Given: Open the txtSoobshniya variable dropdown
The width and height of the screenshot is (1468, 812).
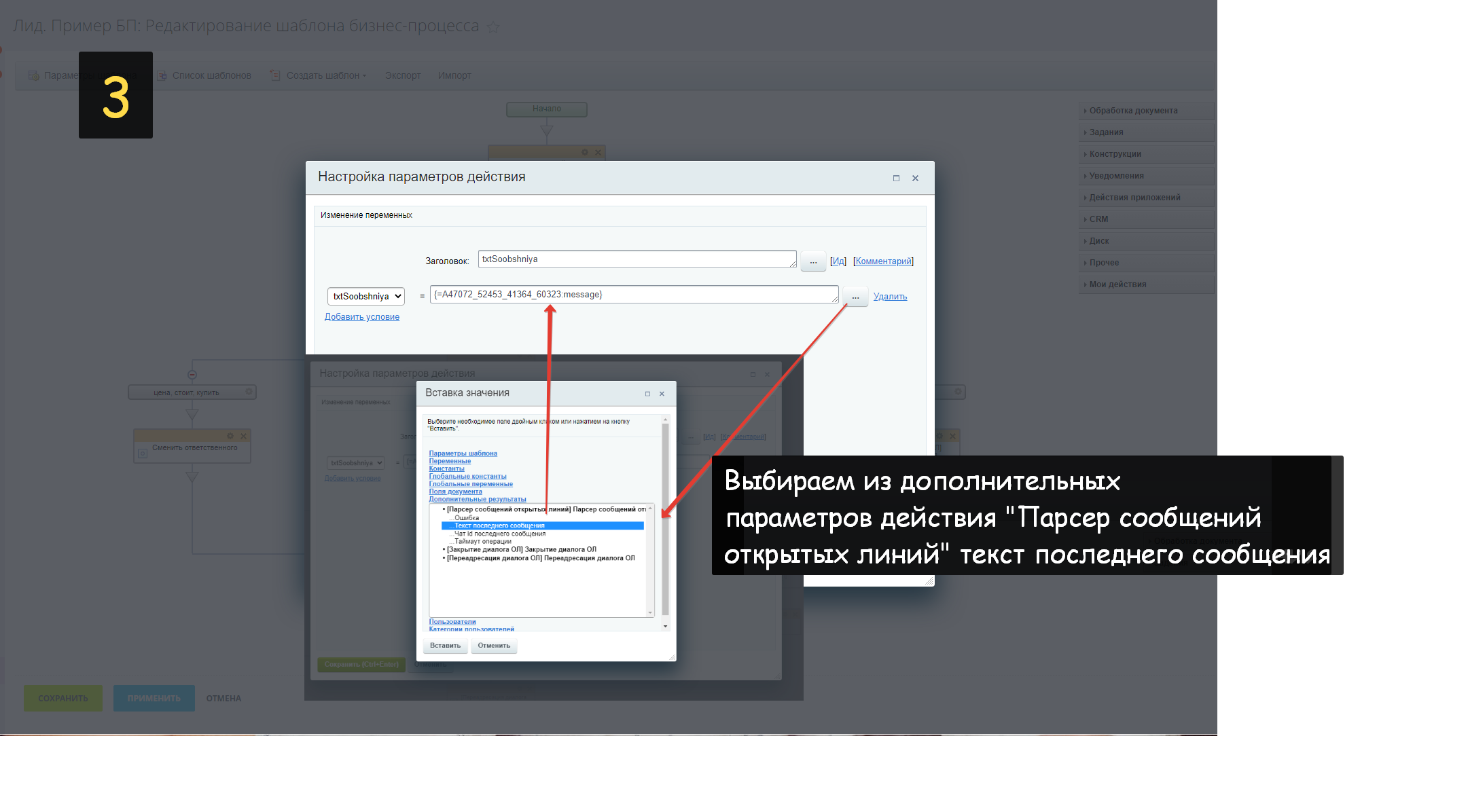Looking at the screenshot, I should pyautogui.click(x=366, y=297).
